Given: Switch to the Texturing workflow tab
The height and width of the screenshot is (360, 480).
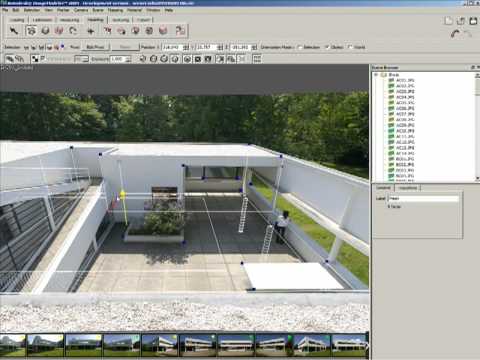Looking at the screenshot, I should click(x=120, y=20).
